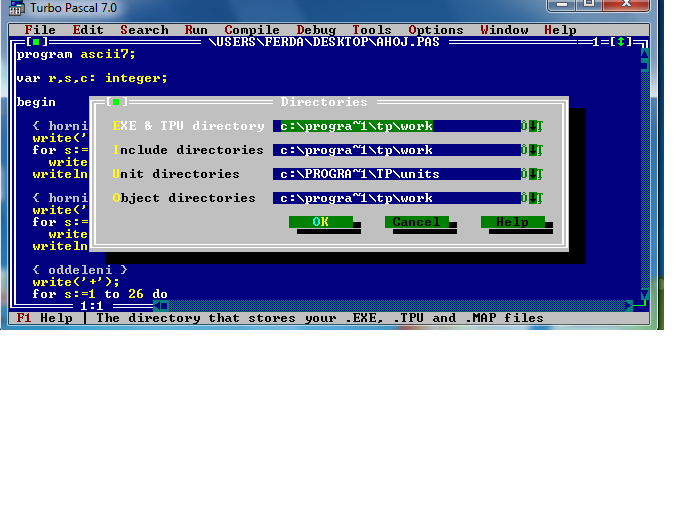Click the Object directories input field

point(397,198)
